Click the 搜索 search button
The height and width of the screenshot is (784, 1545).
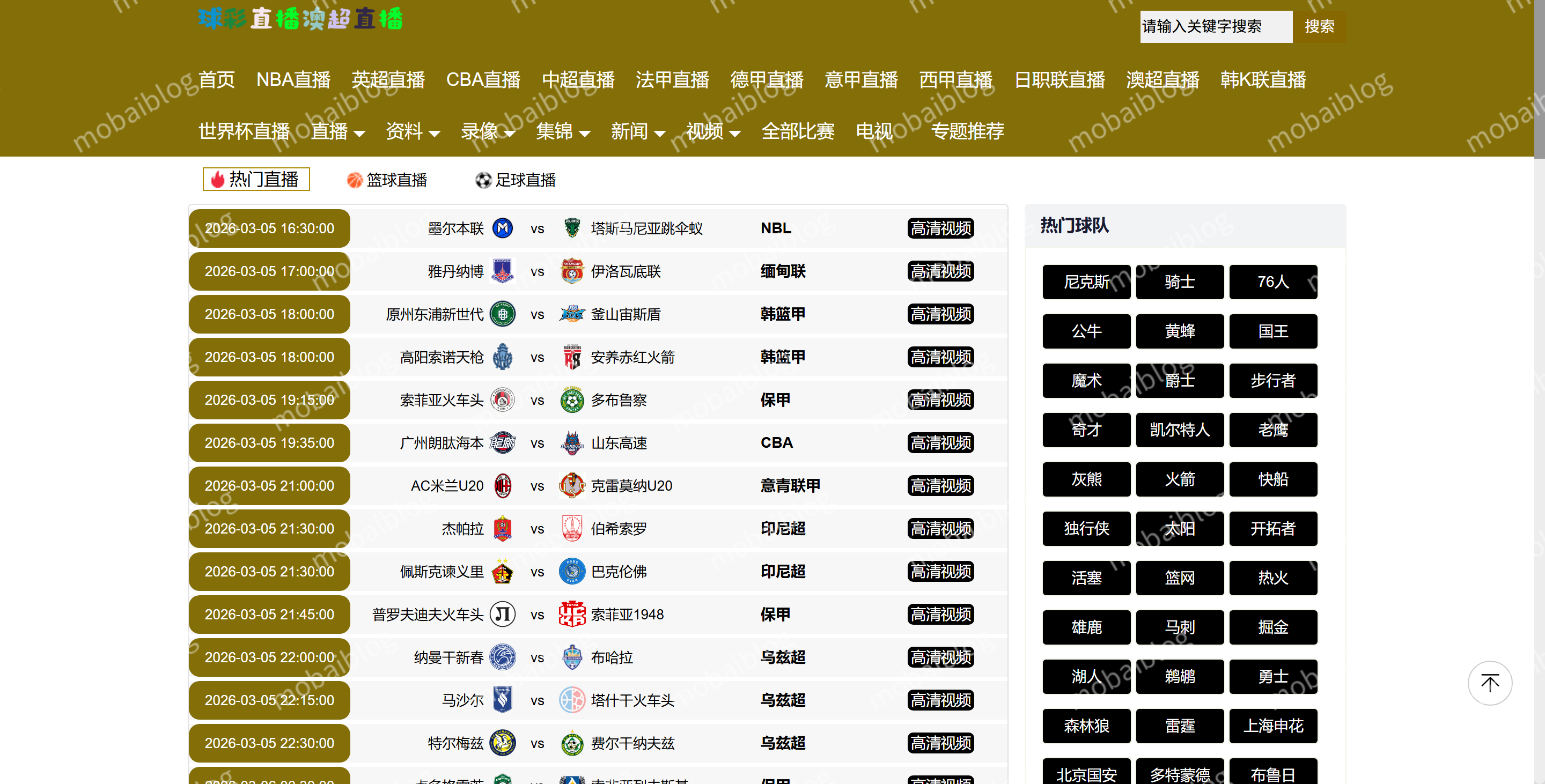[x=1319, y=26]
